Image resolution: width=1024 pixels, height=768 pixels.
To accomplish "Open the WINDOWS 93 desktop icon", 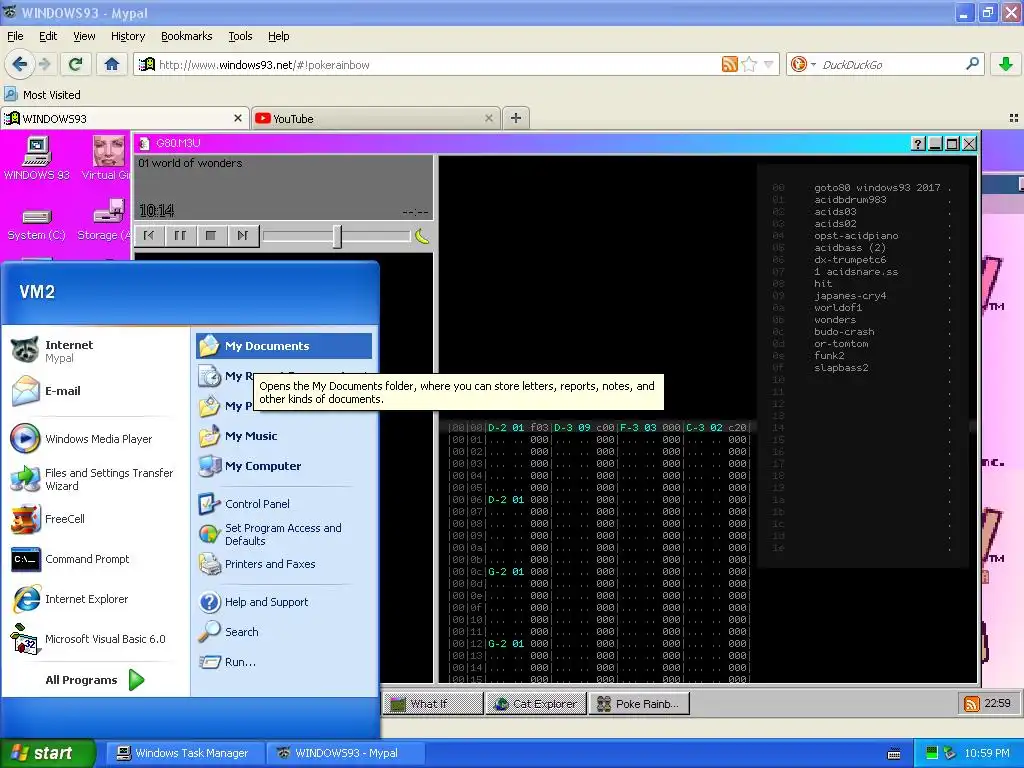I will [37, 157].
